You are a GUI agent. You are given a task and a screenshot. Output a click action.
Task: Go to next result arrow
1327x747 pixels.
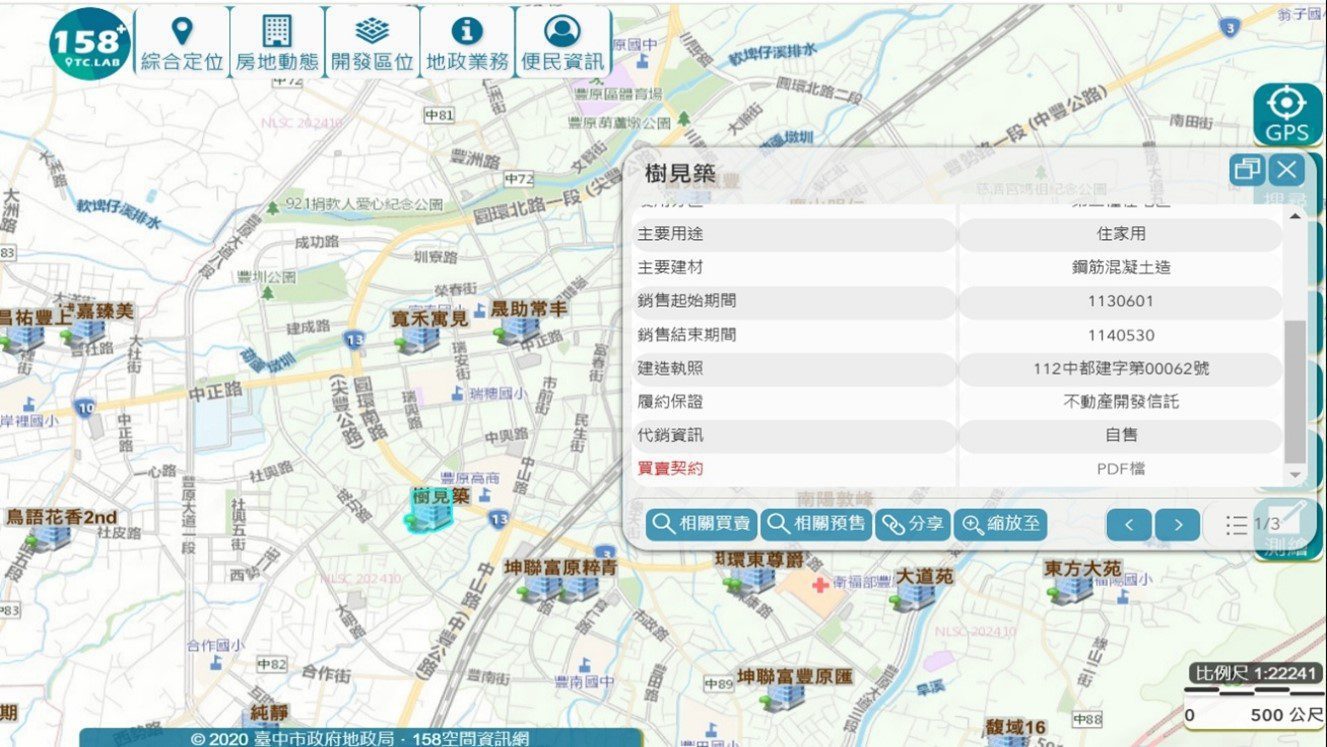click(1178, 524)
